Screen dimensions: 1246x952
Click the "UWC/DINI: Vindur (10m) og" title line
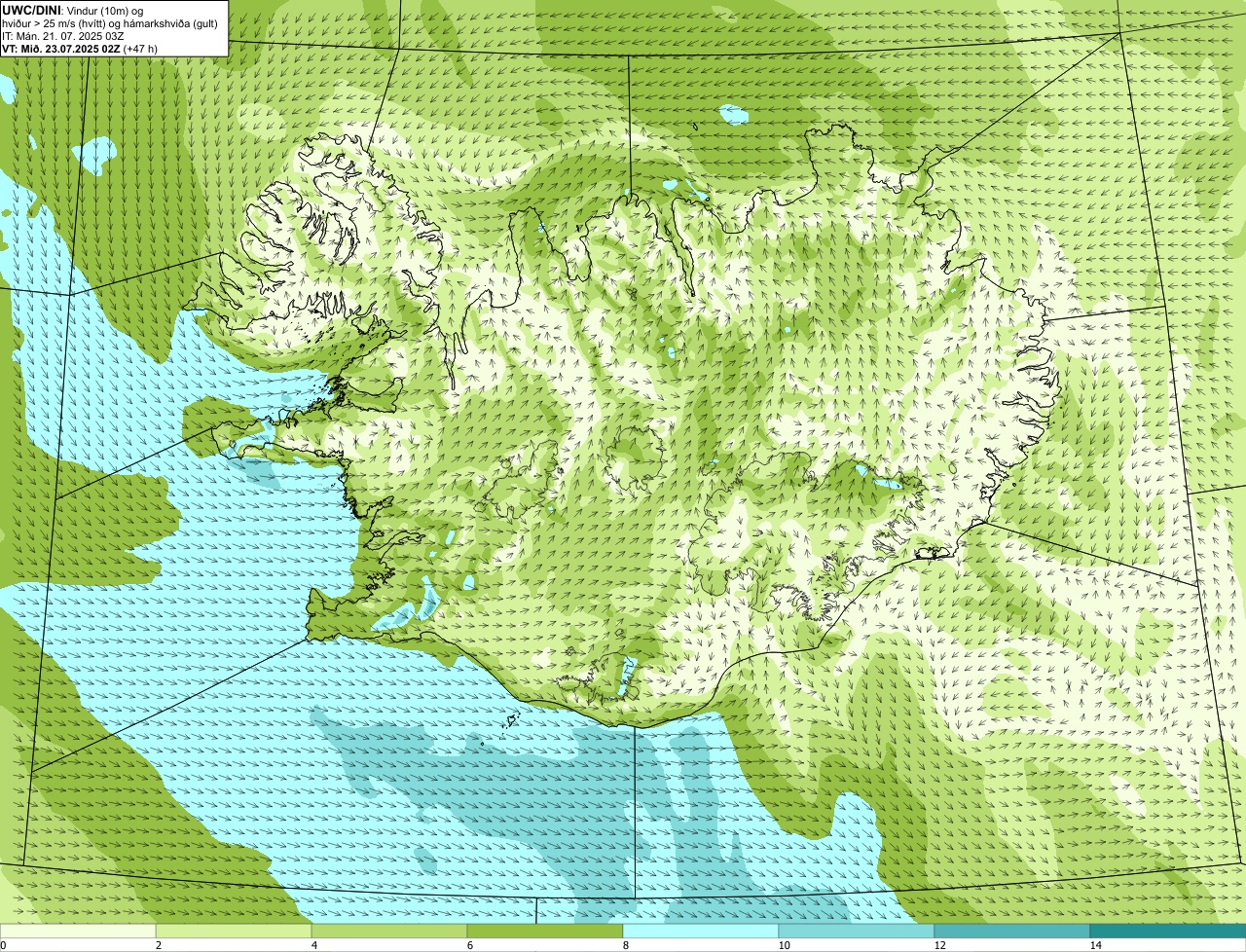pos(73,10)
